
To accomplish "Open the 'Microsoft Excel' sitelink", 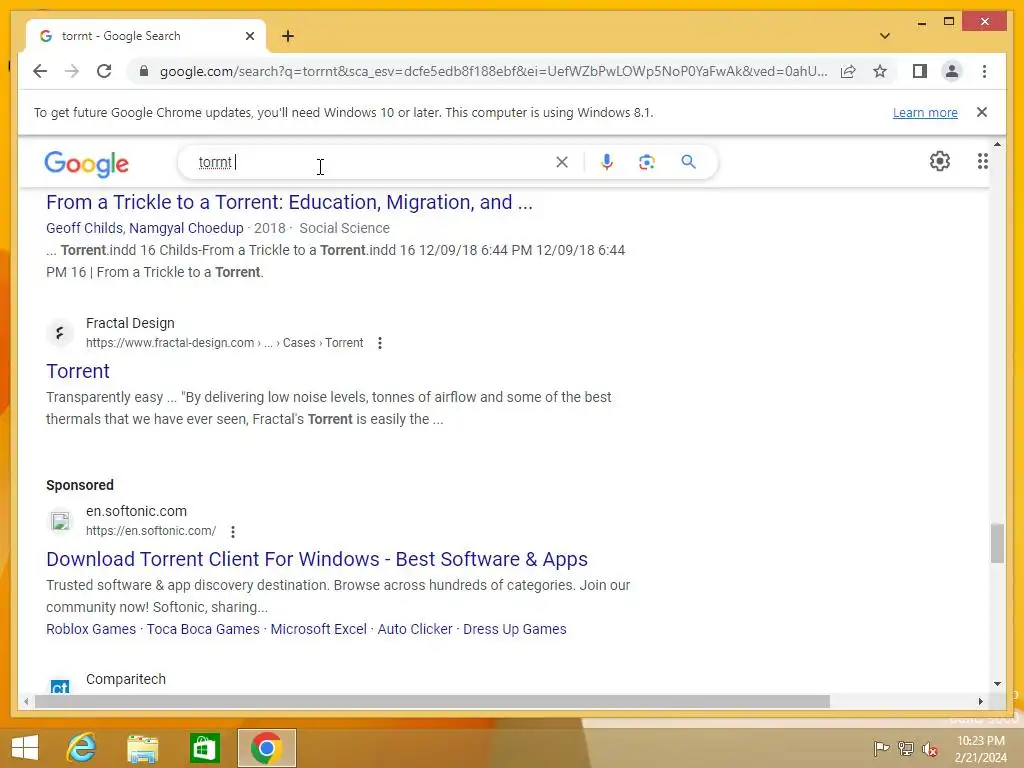I will pyautogui.click(x=319, y=629).
